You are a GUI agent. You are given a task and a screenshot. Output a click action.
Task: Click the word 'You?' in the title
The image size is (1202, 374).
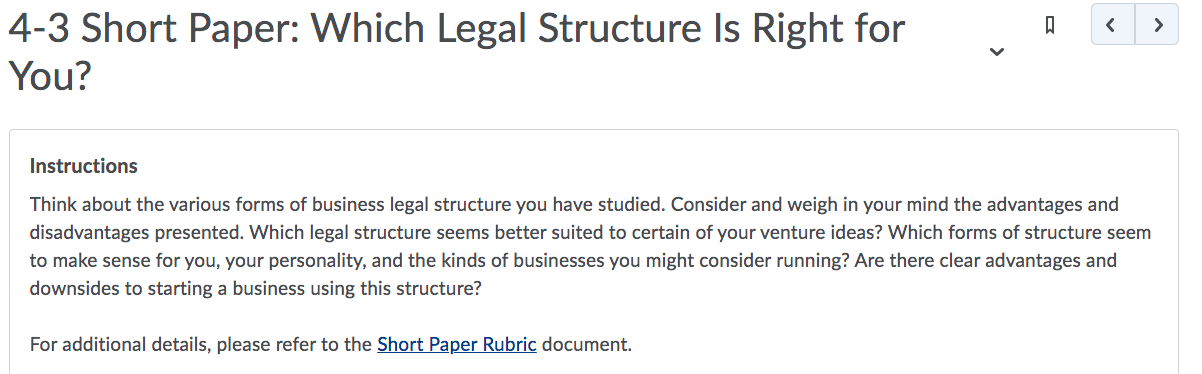pyautogui.click(x=50, y=76)
